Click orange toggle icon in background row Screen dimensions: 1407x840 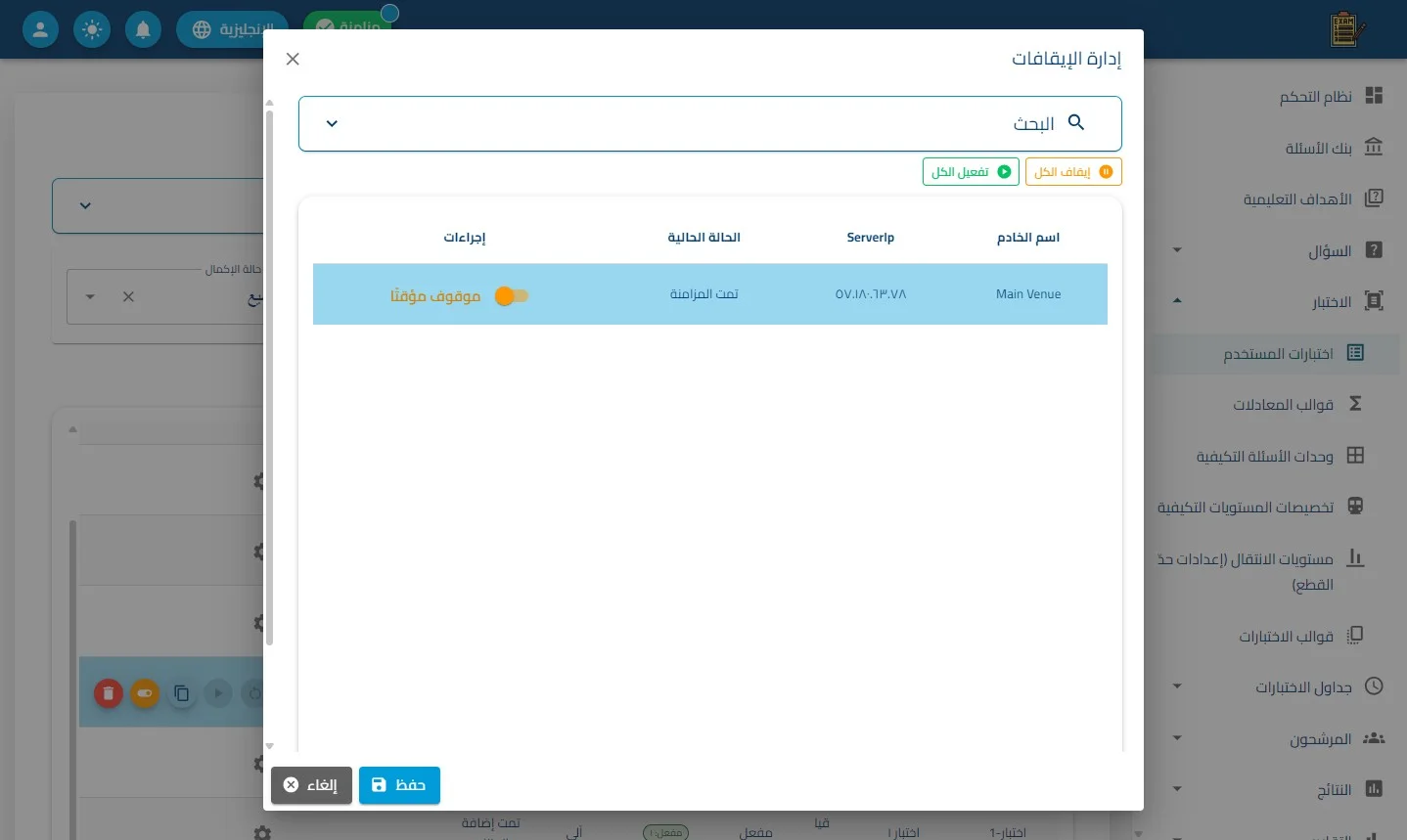tap(145, 693)
